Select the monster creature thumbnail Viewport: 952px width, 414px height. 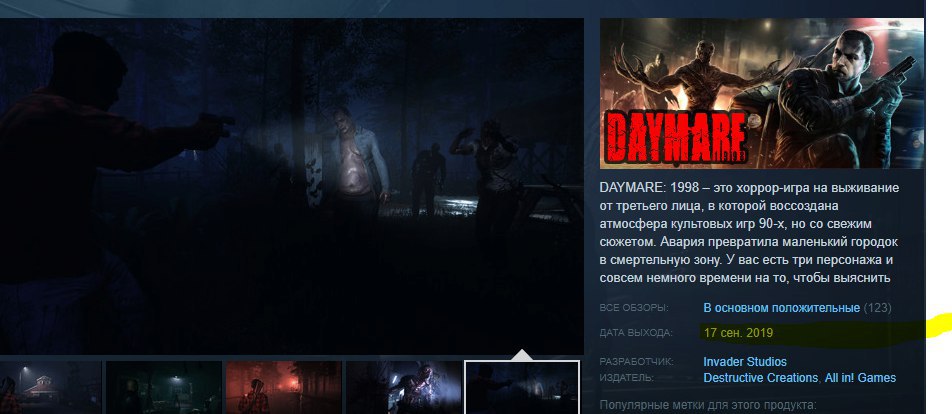coord(404,388)
